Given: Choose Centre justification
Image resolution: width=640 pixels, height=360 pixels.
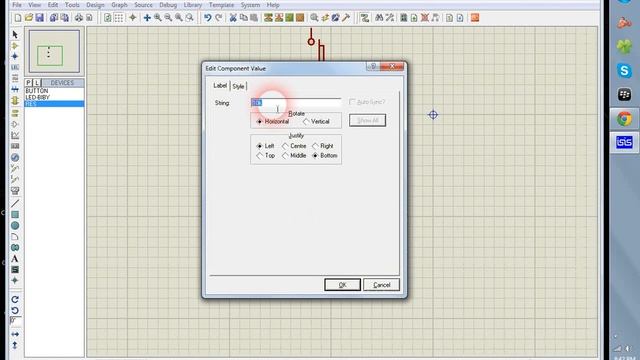Looking at the screenshot, I should click(294, 146).
